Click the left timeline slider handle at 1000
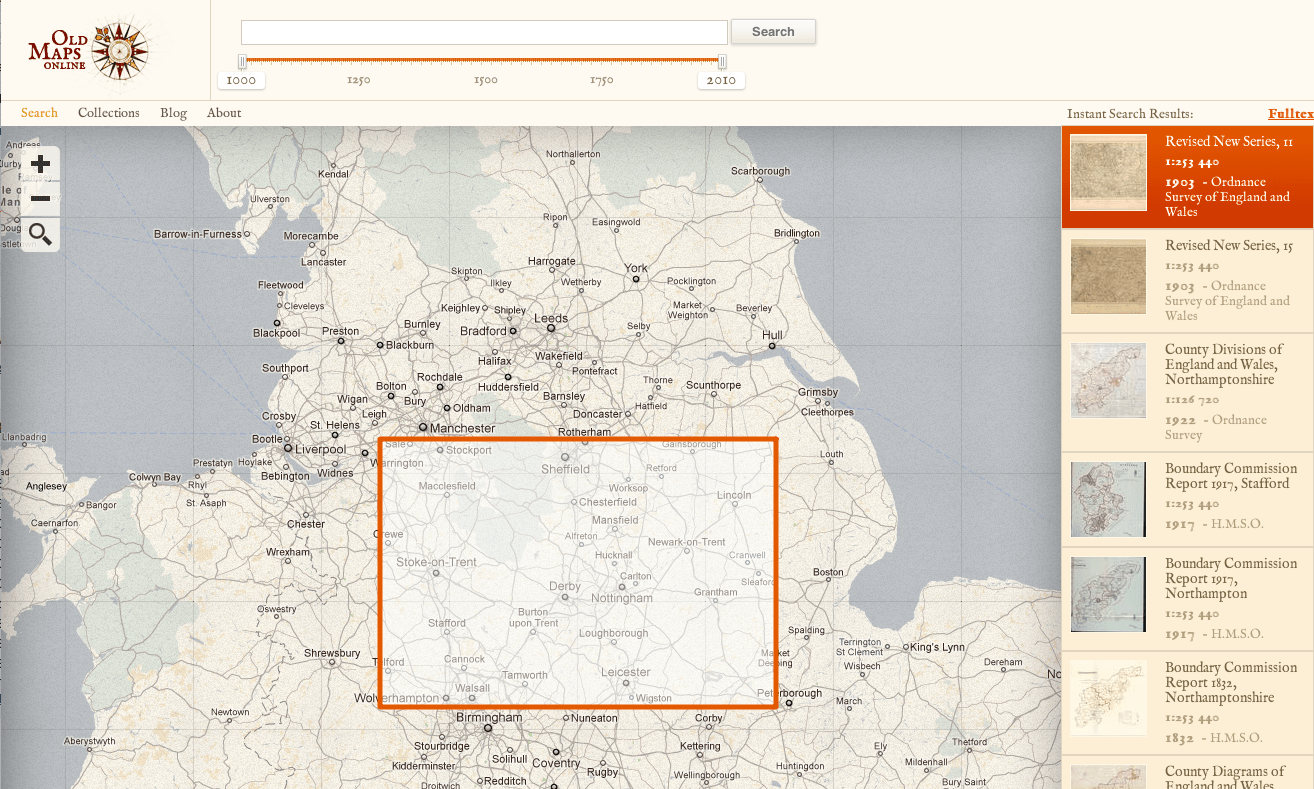The height and width of the screenshot is (789, 1314). coord(242,62)
